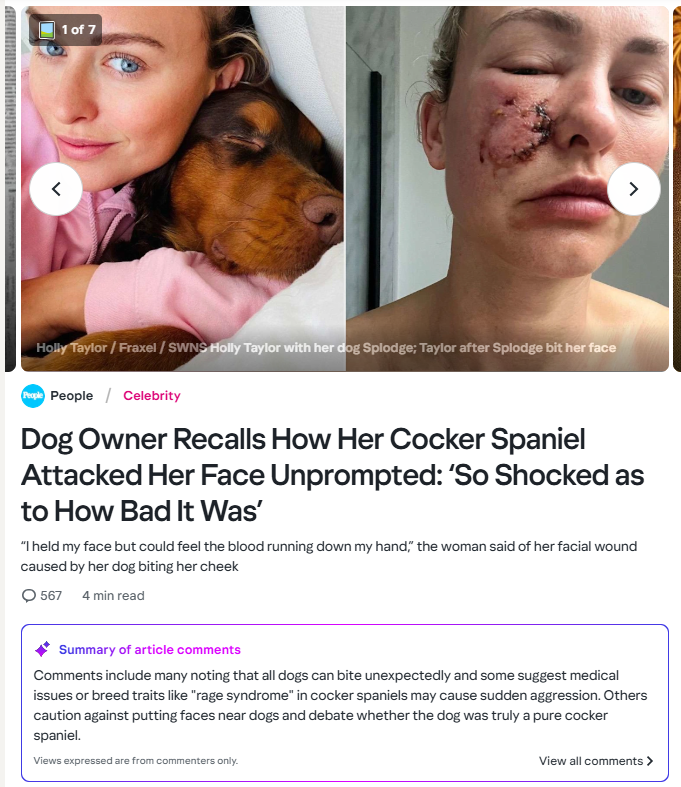Click the photo caption credit text

pyautogui.click(x=325, y=348)
